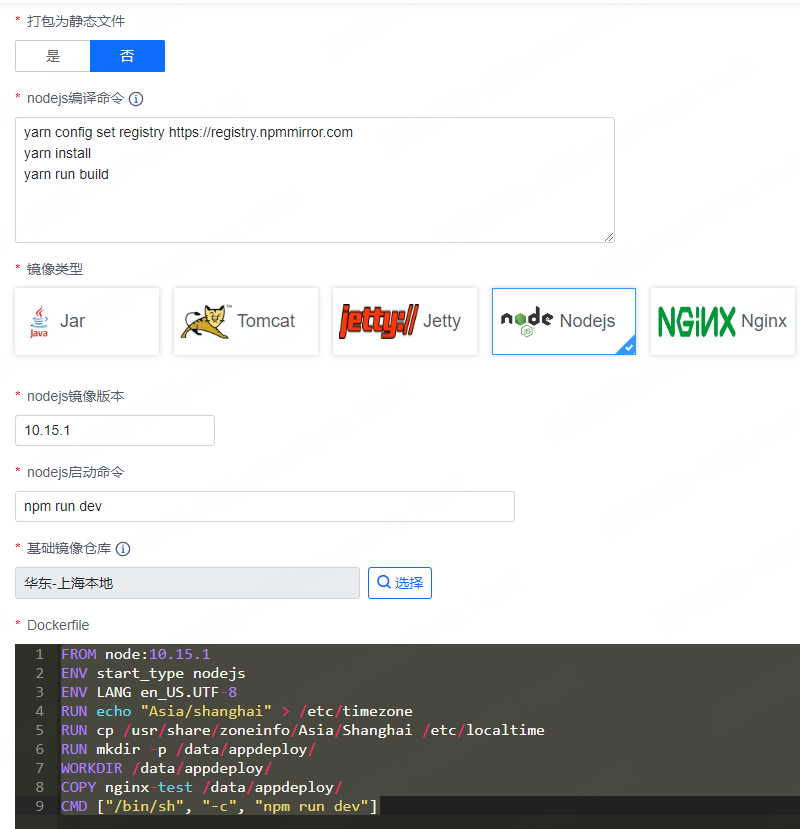Viewport: 800px width, 829px height.
Task: Open the info tooltip beside 基础镜像仓库
Action: pyautogui.click(x=122, y=549)
